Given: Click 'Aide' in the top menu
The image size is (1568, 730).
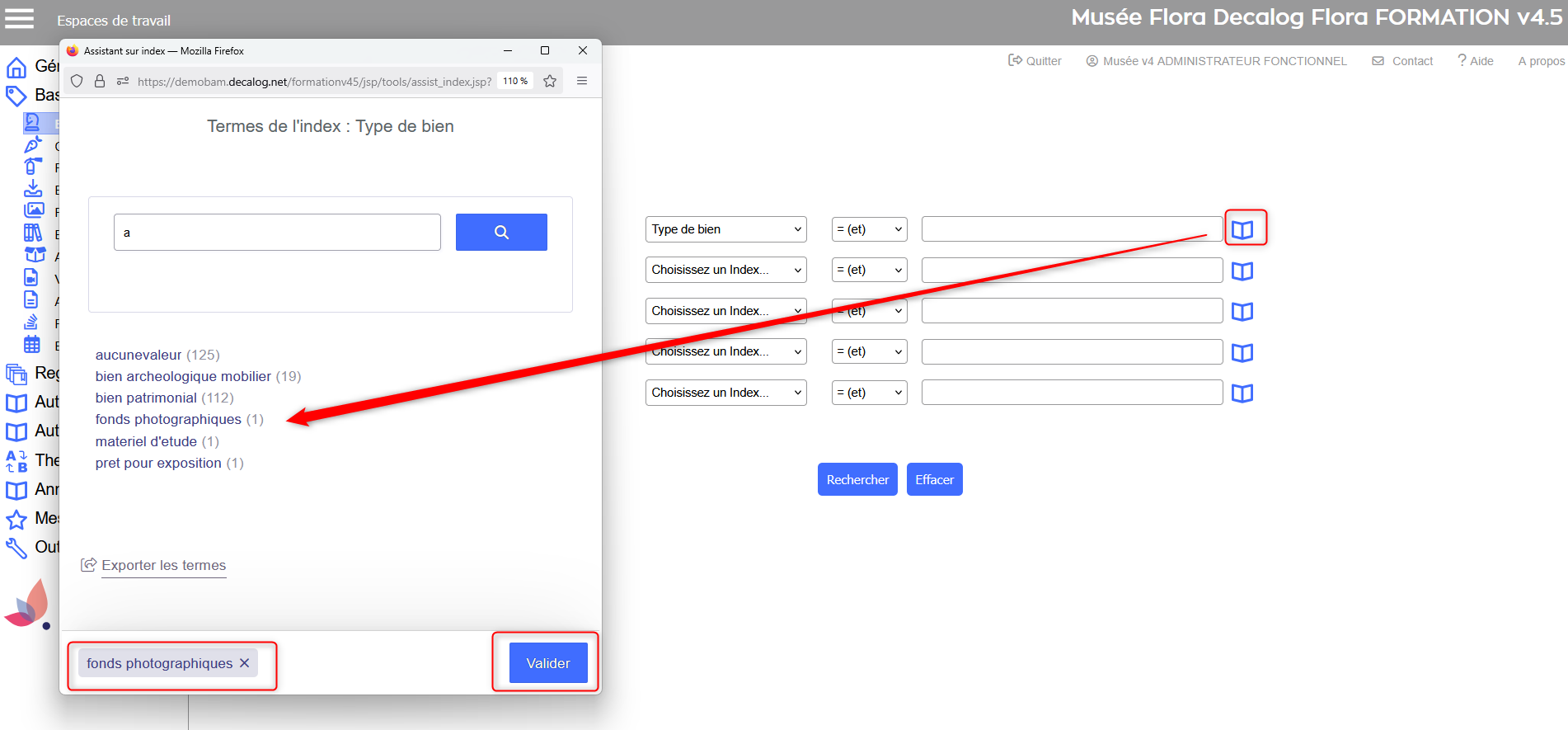Looking at the screenshot, I should 1476,61.
